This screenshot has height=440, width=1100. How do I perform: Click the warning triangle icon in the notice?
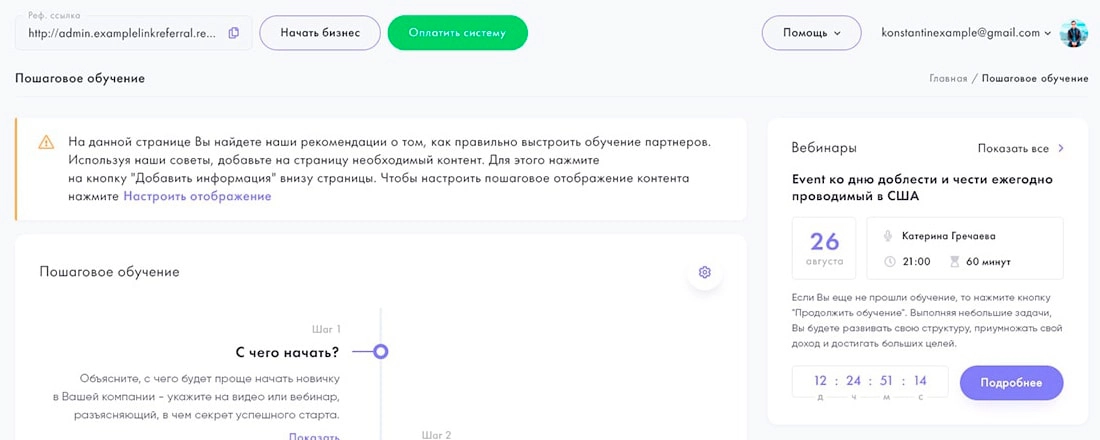(46, 142)
